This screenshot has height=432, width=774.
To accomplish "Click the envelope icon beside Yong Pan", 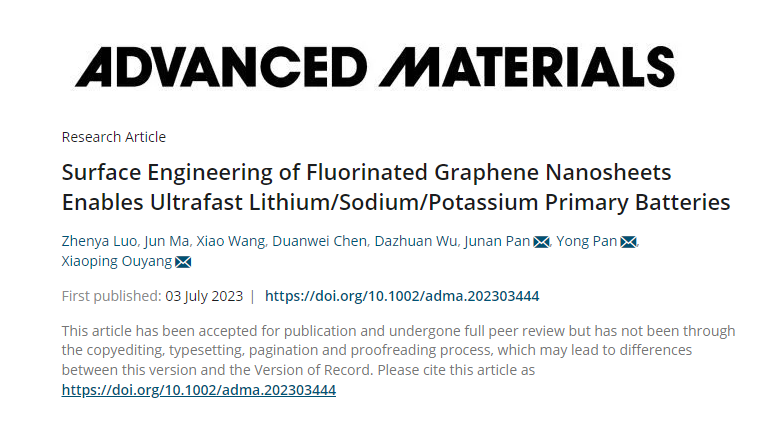I will tap(628, 242).
